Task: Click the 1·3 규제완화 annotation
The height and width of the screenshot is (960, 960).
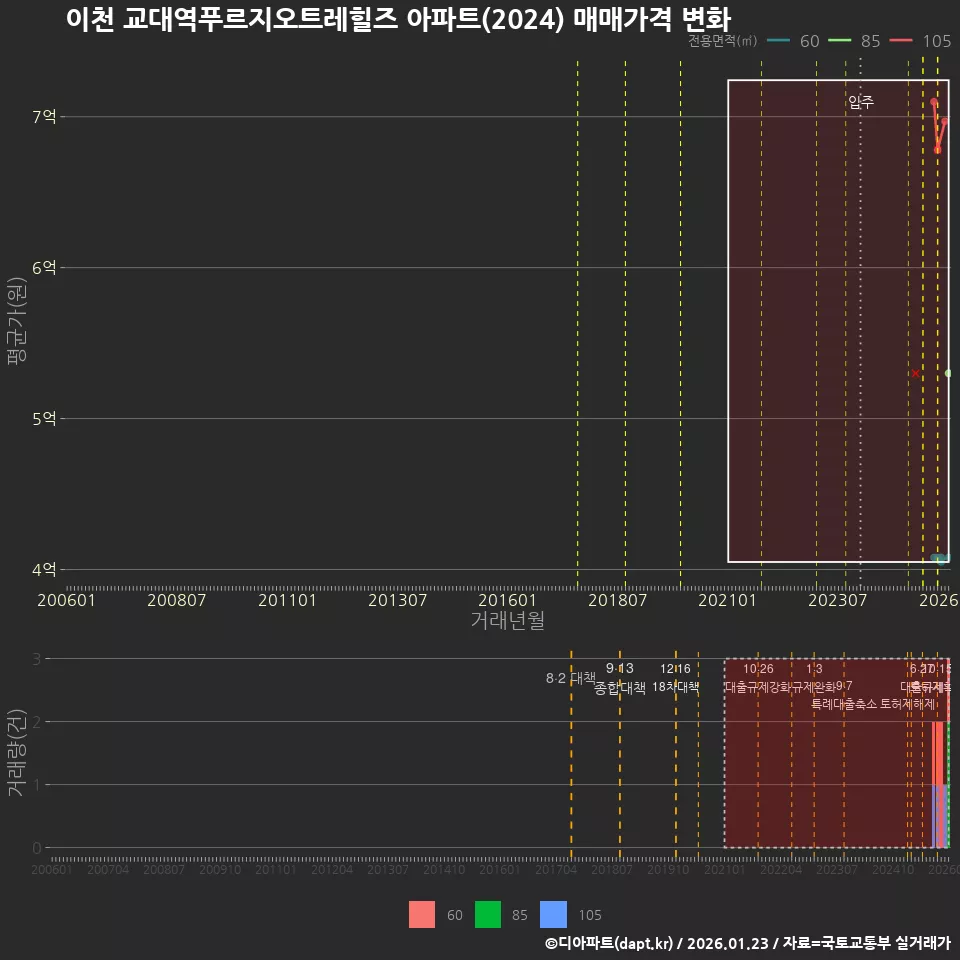Action: click(x=815, y=678)
